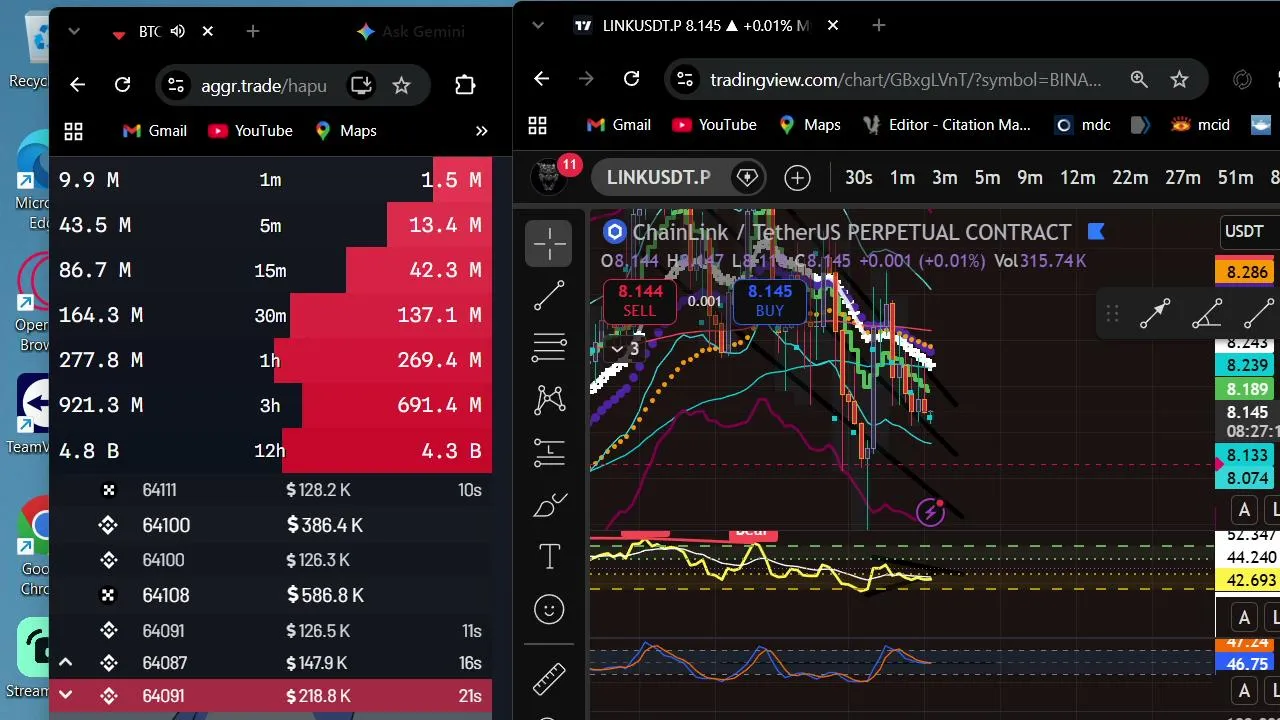Expand the collapsed indicator legend showing 3
The image size is (1280, 720).
(626, 349)
